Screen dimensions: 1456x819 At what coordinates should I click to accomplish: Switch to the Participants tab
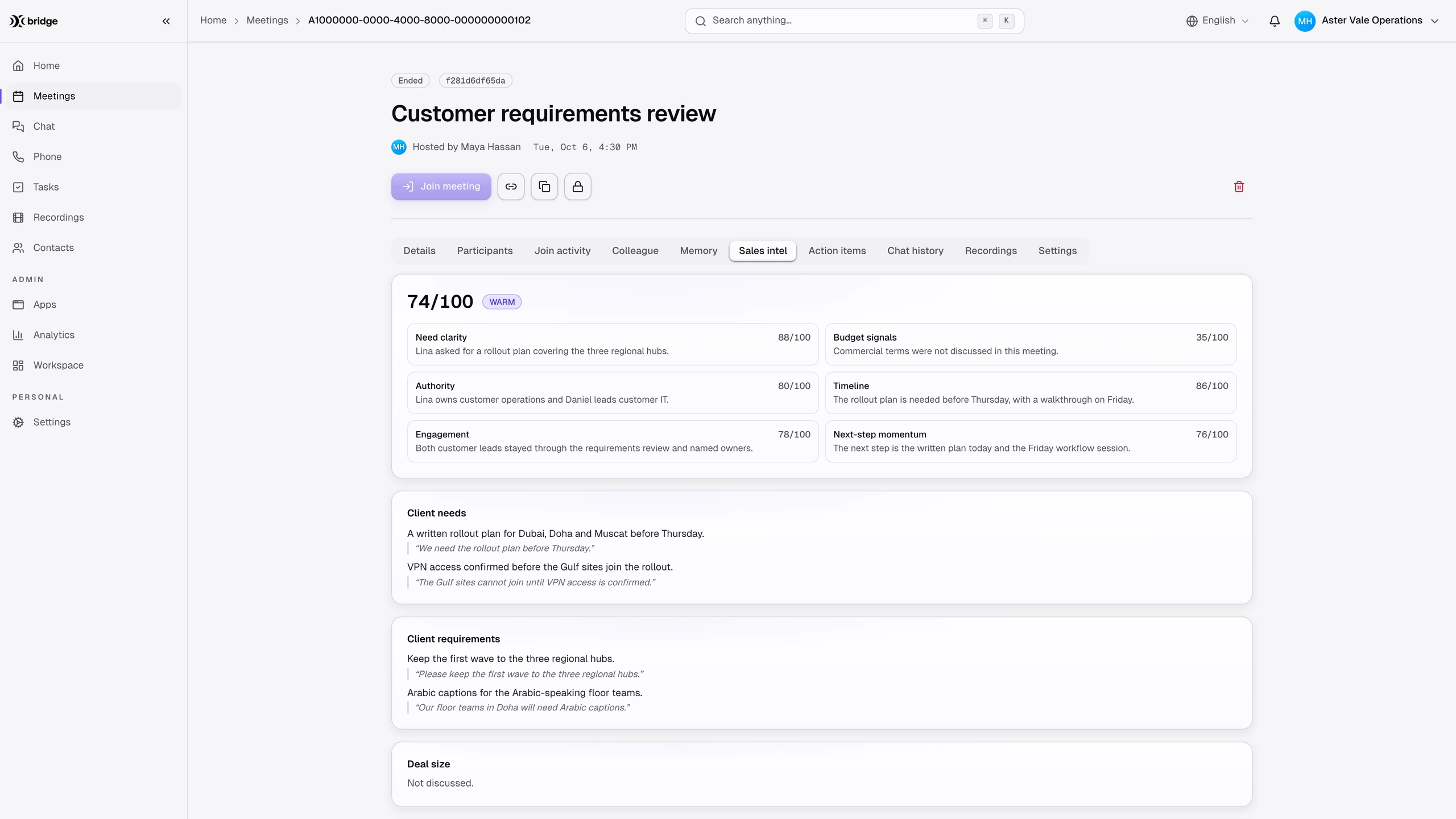[485, 251]
